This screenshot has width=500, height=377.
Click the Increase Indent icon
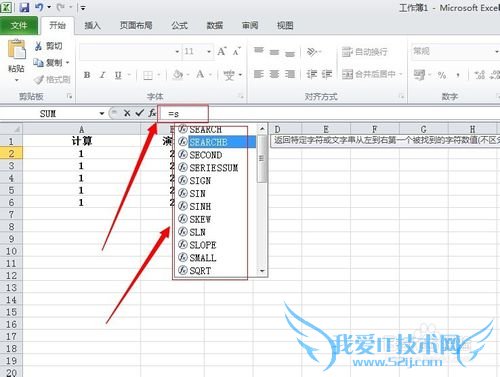327,74
